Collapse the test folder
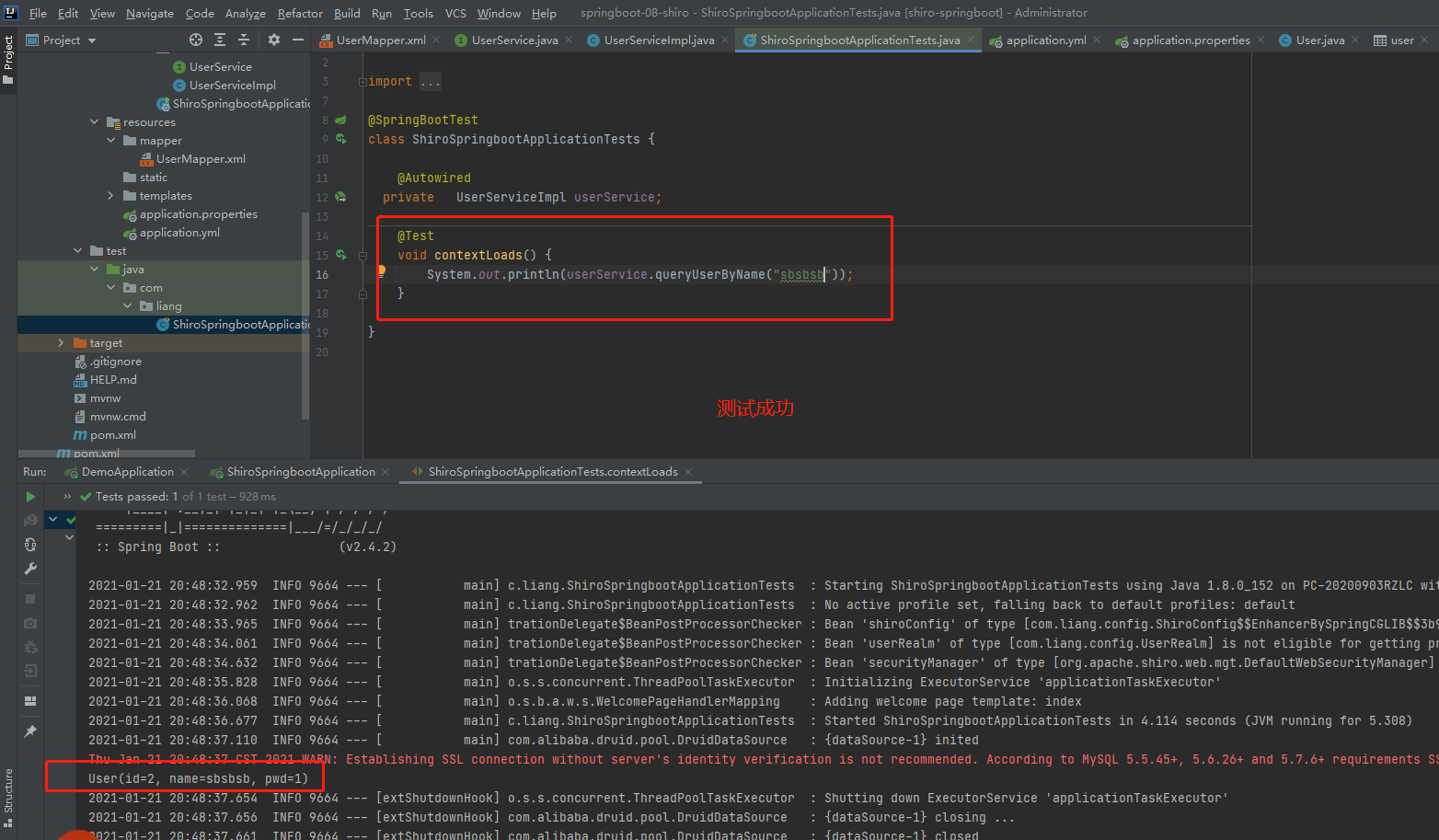 (x=78, y=250)
